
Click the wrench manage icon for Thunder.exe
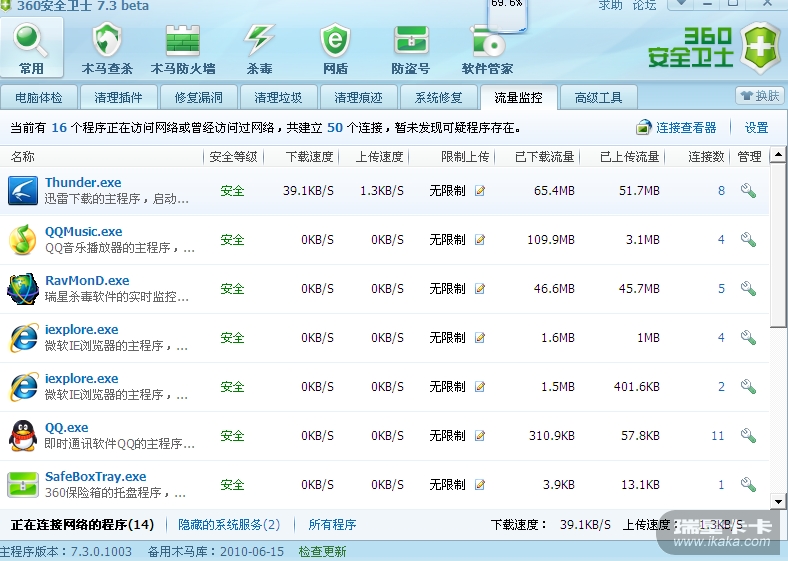point(748,191)
